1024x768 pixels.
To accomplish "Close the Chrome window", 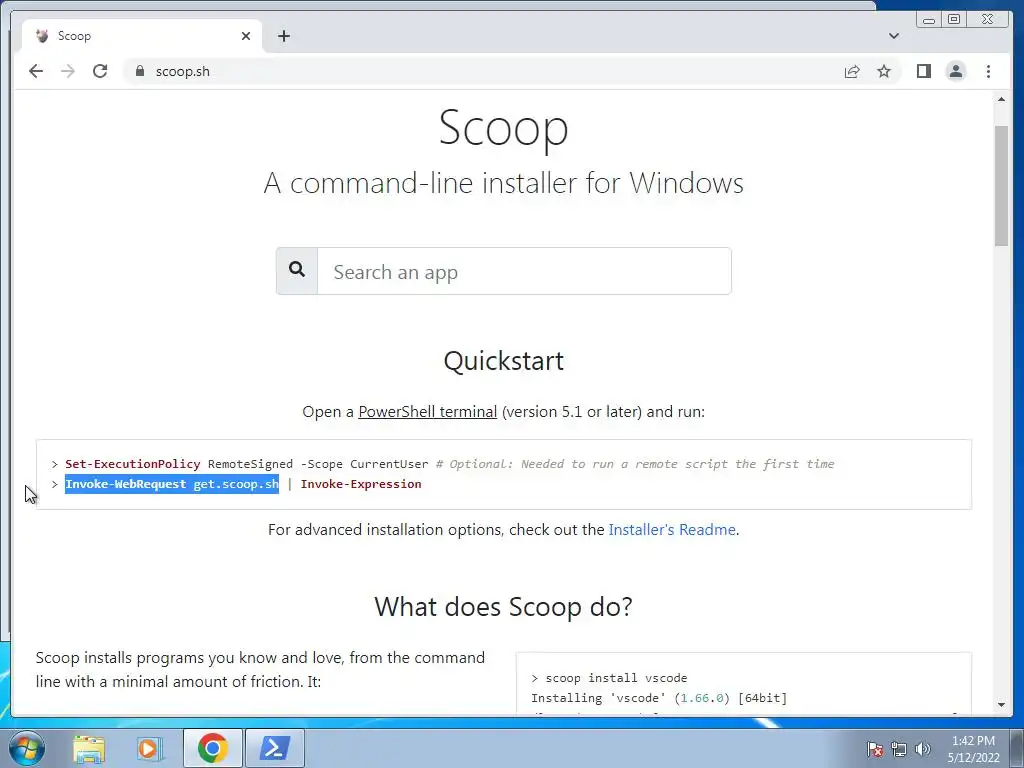I will (989, 20).
